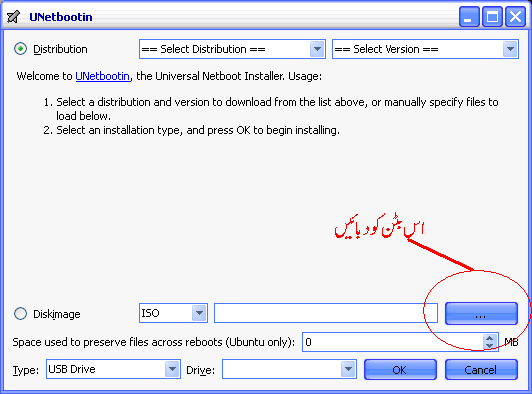532x394 pixels.
Task: Select the Diskimage radio button
Action: click(20, 314)
